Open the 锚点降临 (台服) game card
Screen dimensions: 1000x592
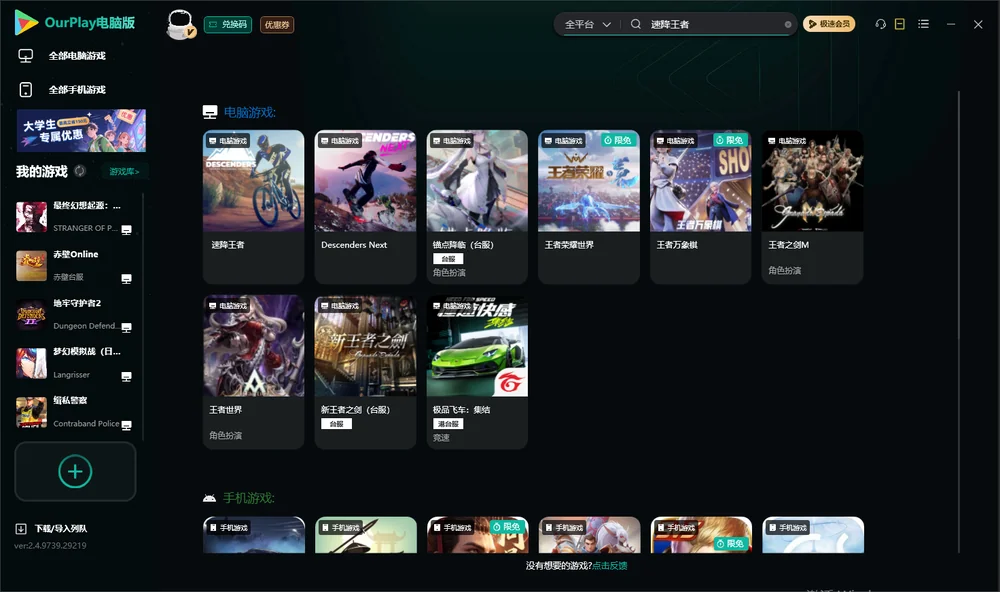(477, 207)
